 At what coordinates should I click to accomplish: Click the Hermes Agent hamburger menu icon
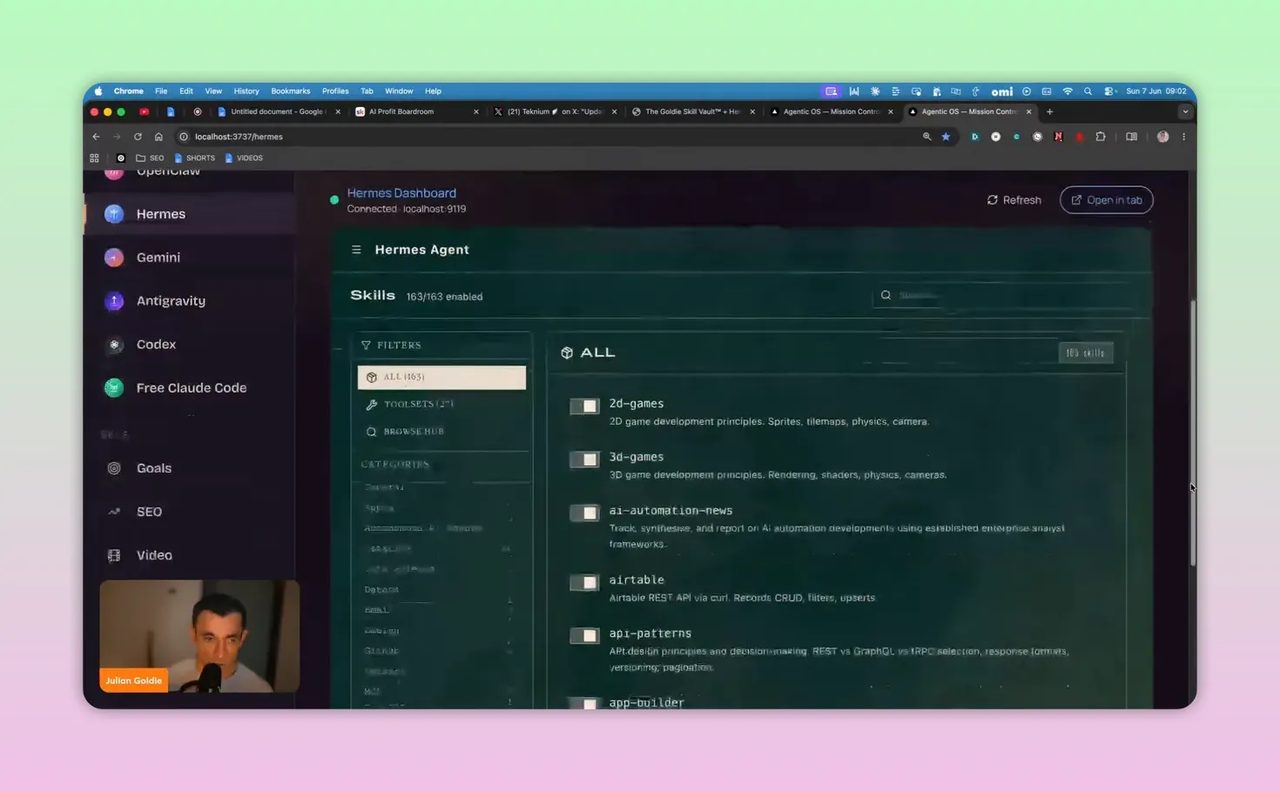point(356,250)
